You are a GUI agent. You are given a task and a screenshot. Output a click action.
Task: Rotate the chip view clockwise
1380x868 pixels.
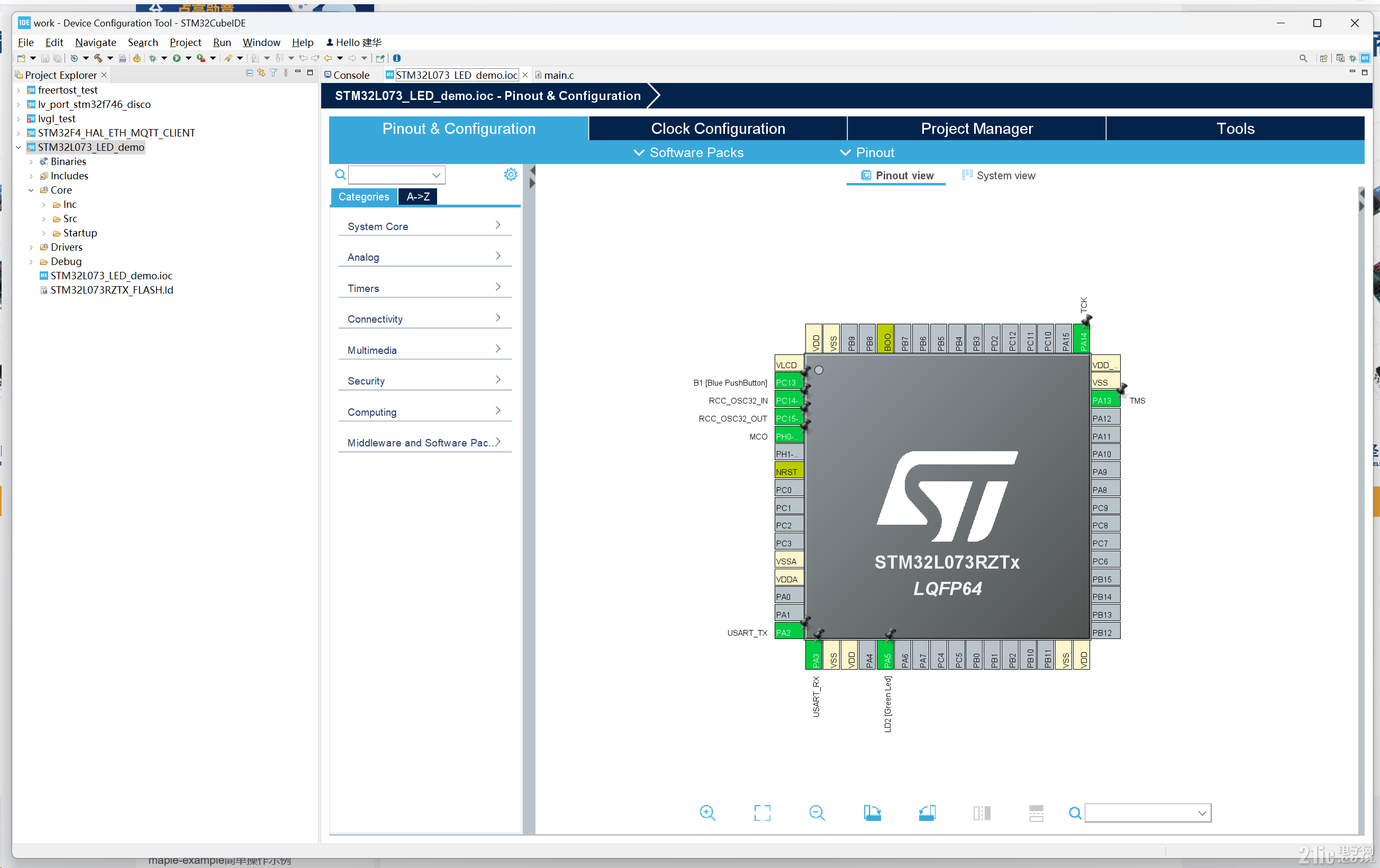pyautogui.click(x=872, y=813)
